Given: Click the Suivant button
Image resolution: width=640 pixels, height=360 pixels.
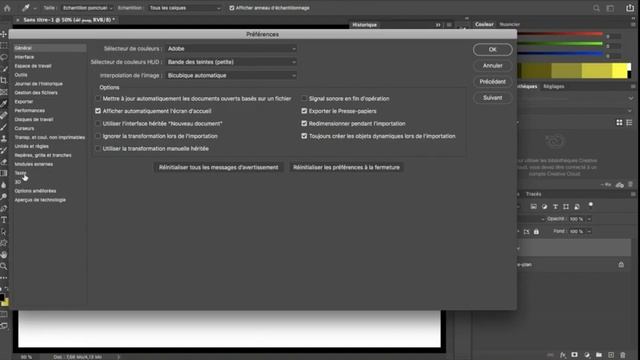Looking at the screenshot, I should 493,98.
